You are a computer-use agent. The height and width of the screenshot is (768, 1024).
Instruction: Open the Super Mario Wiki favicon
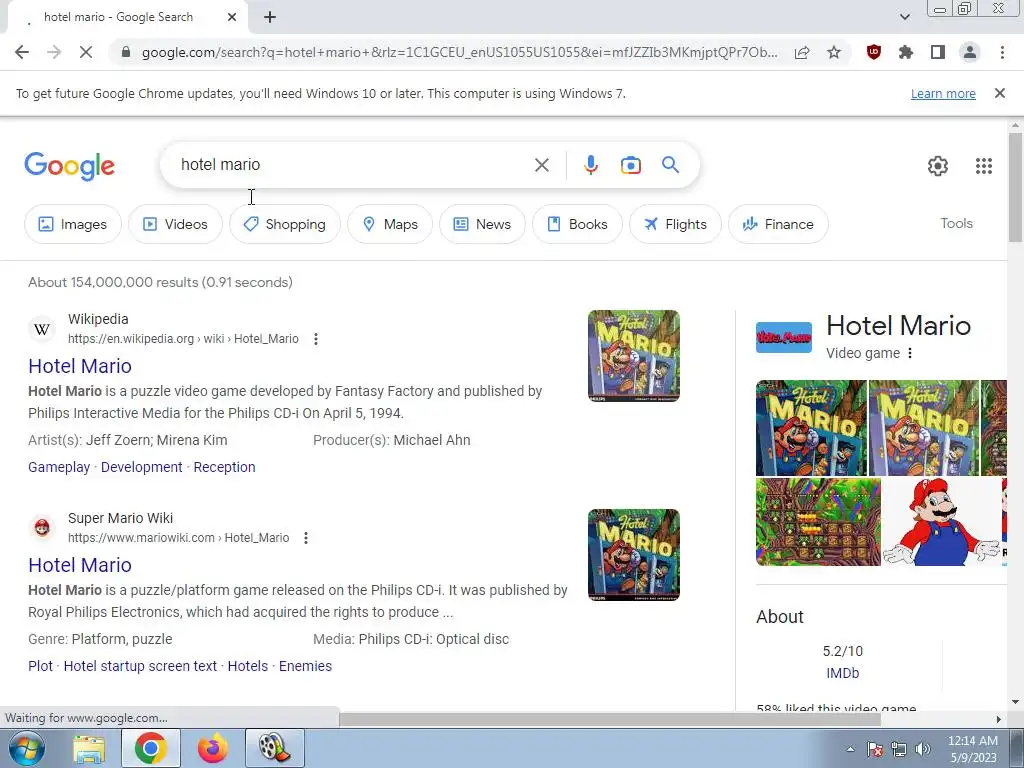tap(42, 528)
